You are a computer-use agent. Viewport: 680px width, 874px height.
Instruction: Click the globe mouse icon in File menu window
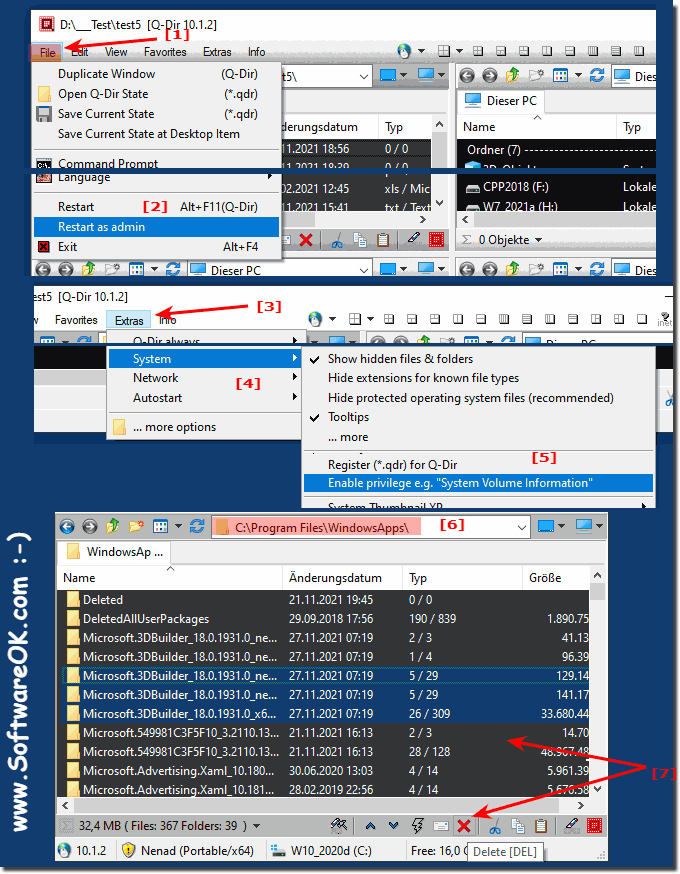tap(404, 51)
